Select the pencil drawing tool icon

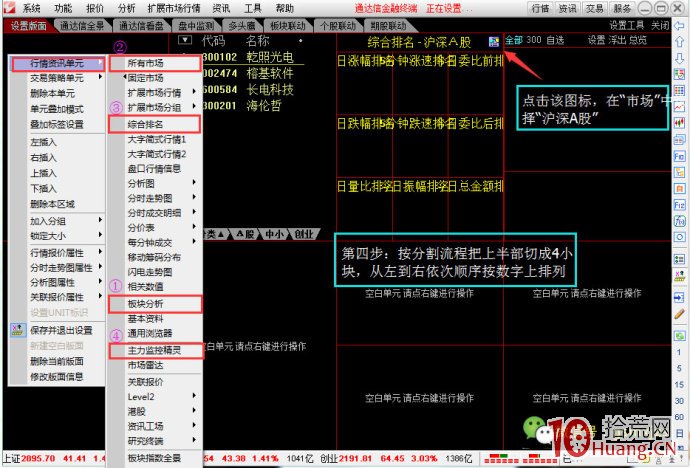click(x=679, y=314)
